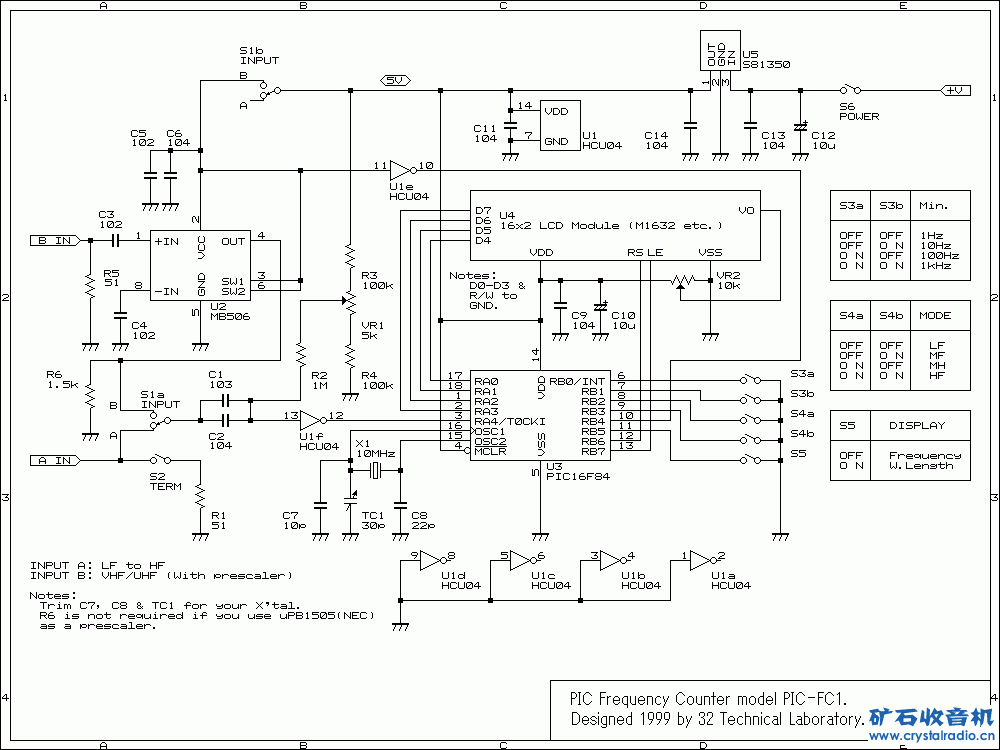1000x750 pixels.
Task: Click the 'MCLR' pin label
Action: click(490, 451)
